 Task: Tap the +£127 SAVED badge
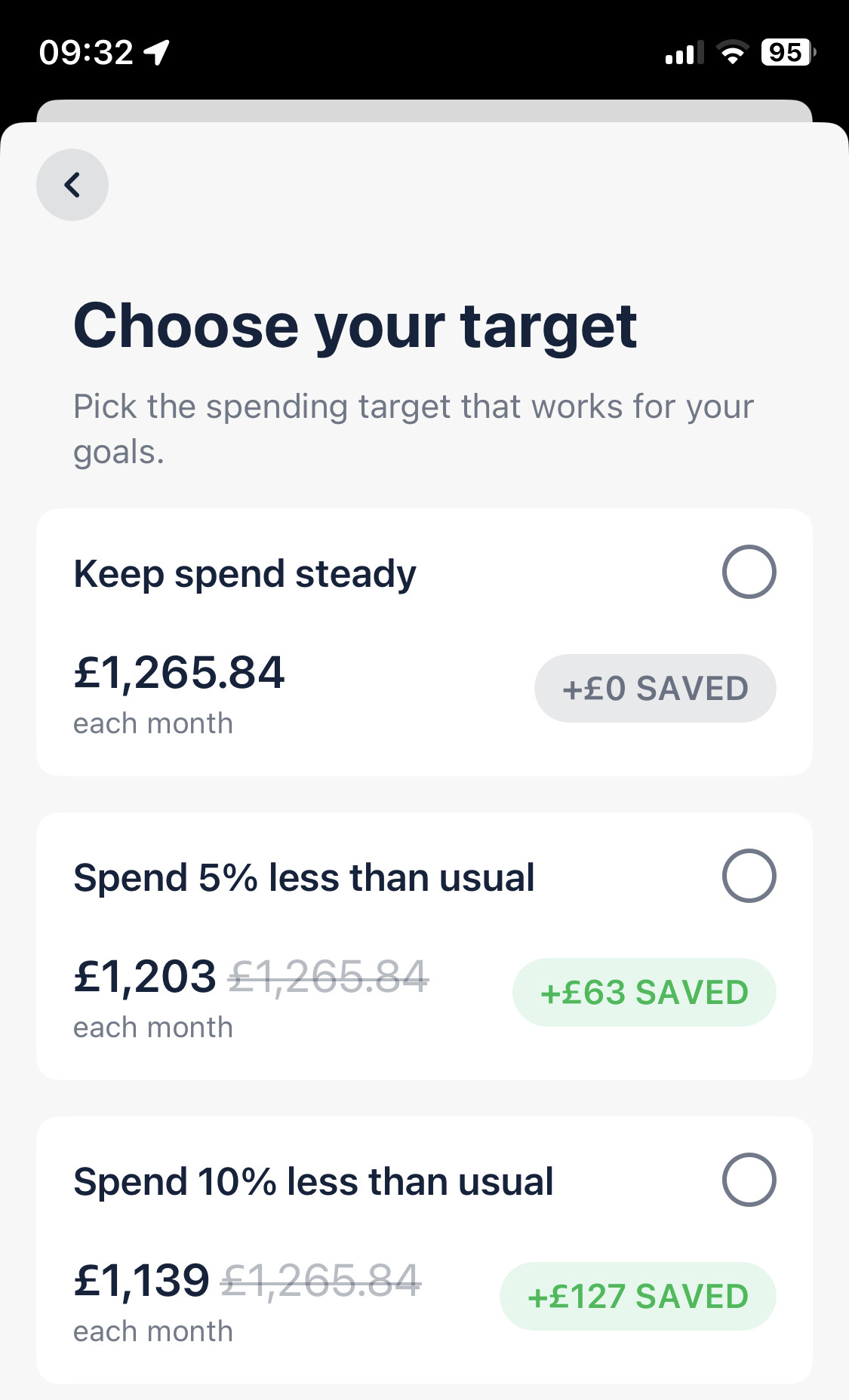coord(638,1297)
